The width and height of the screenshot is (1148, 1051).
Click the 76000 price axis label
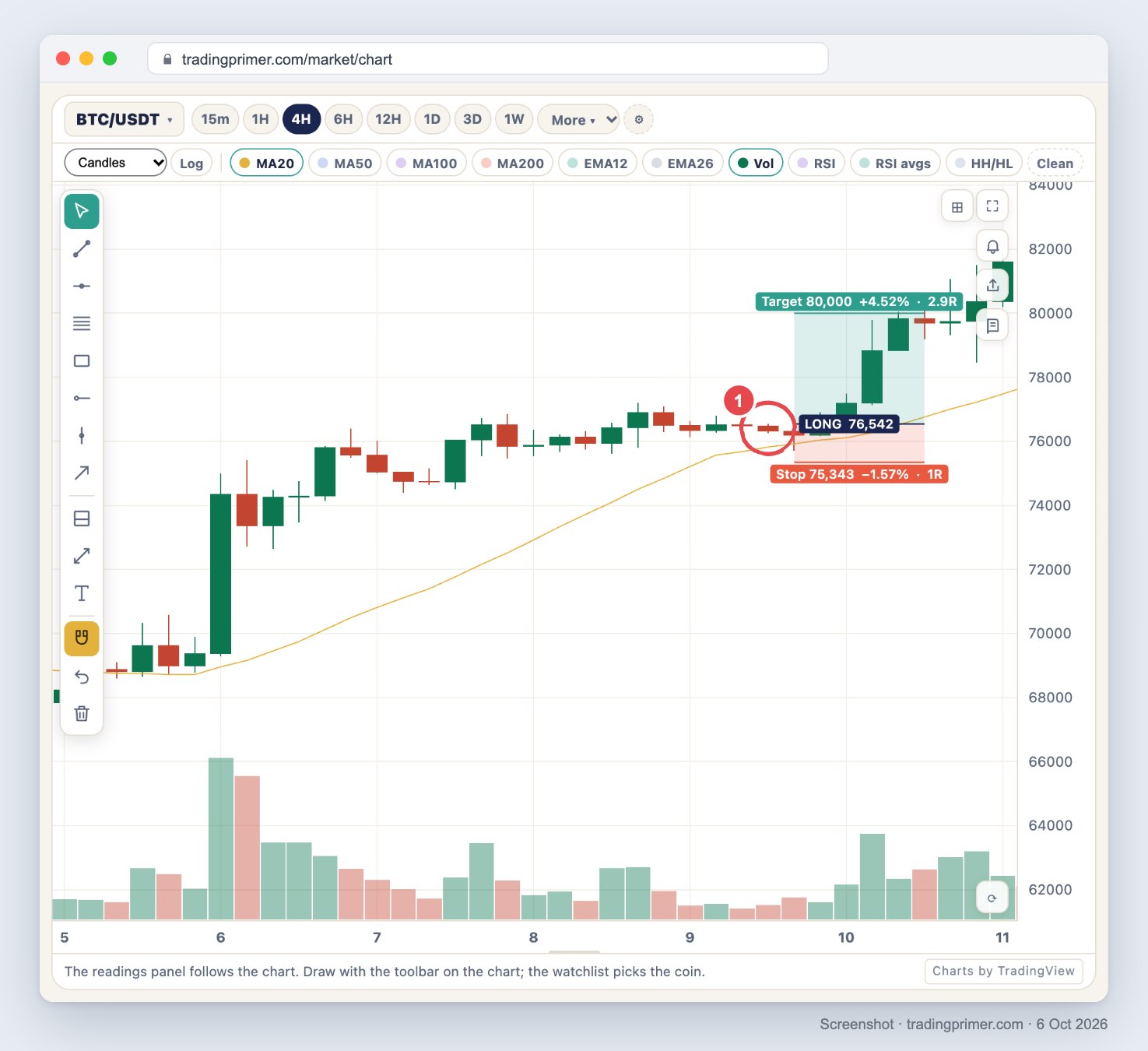(1050, 441)
